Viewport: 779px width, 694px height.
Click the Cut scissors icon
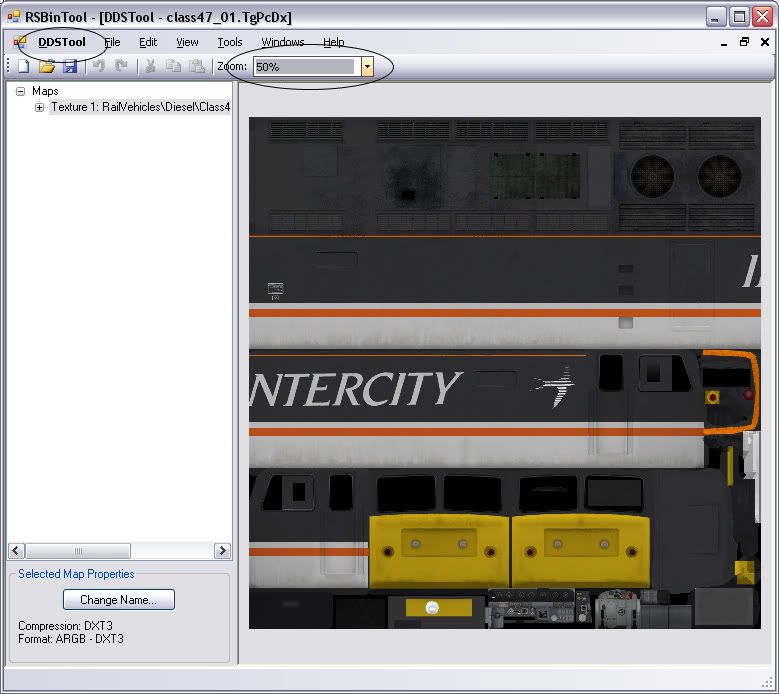click(151, 66)
